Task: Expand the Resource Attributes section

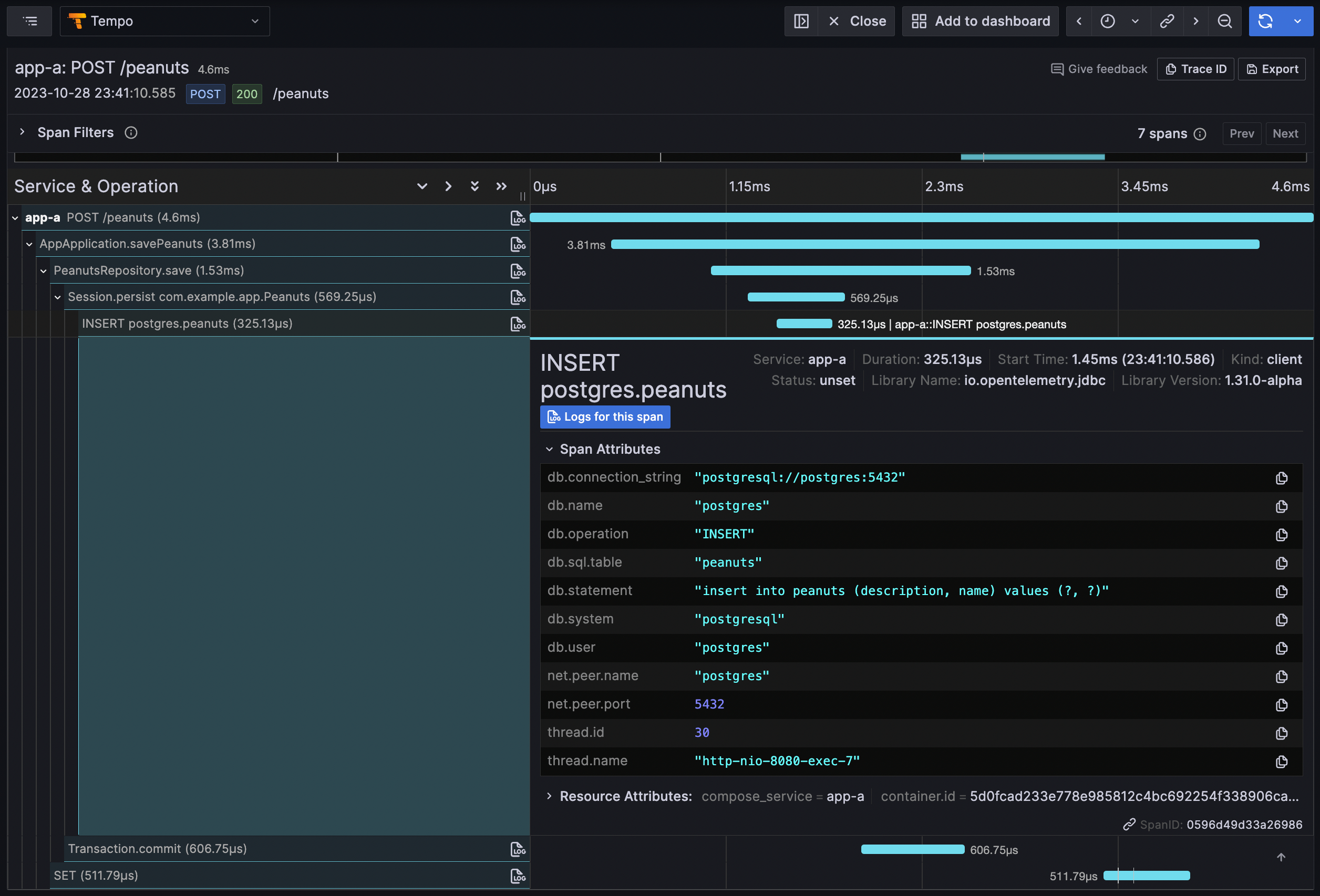Action: coord(549,796)
